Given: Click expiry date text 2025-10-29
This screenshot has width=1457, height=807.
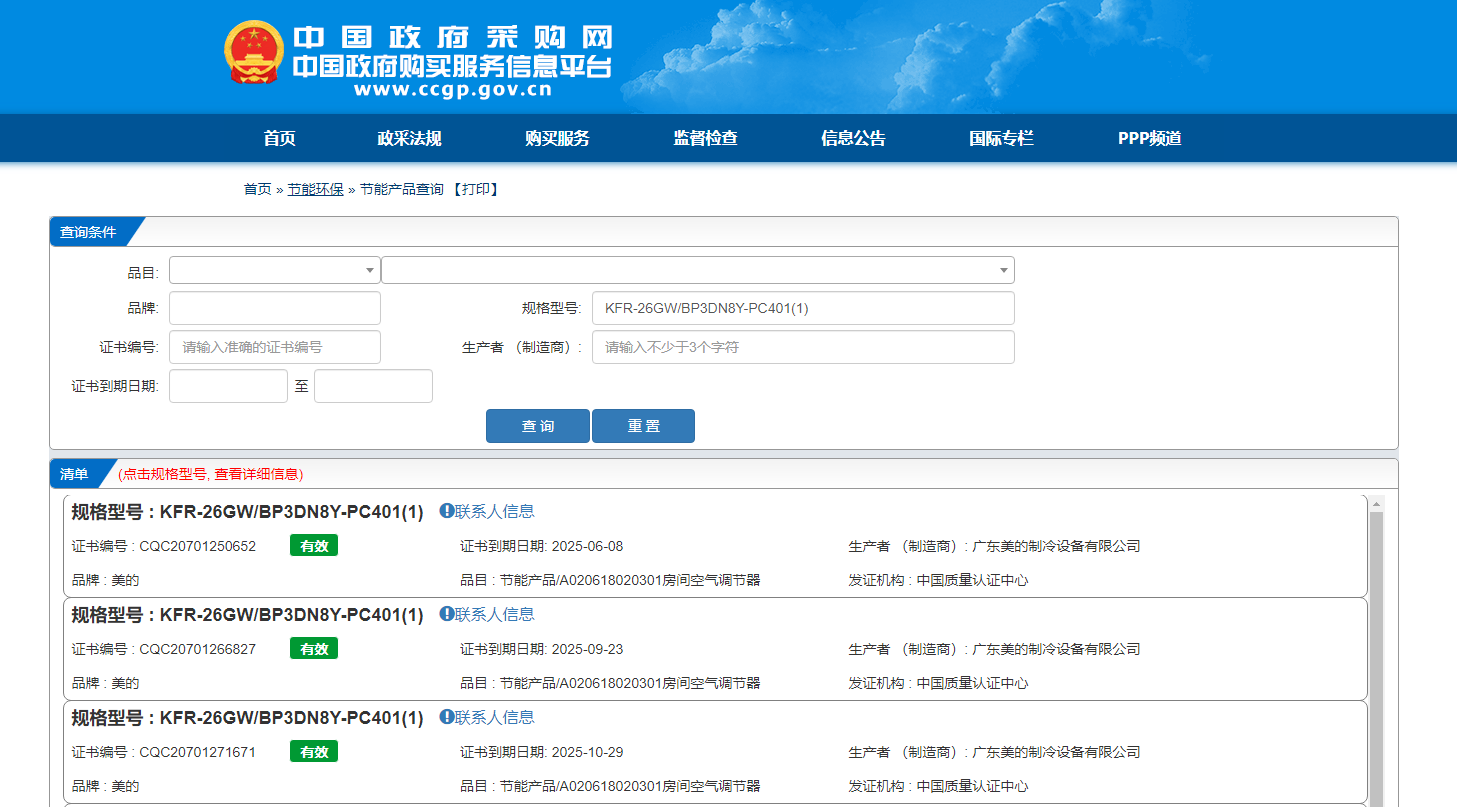Looking at the screenshot, I should pos(587,752).
